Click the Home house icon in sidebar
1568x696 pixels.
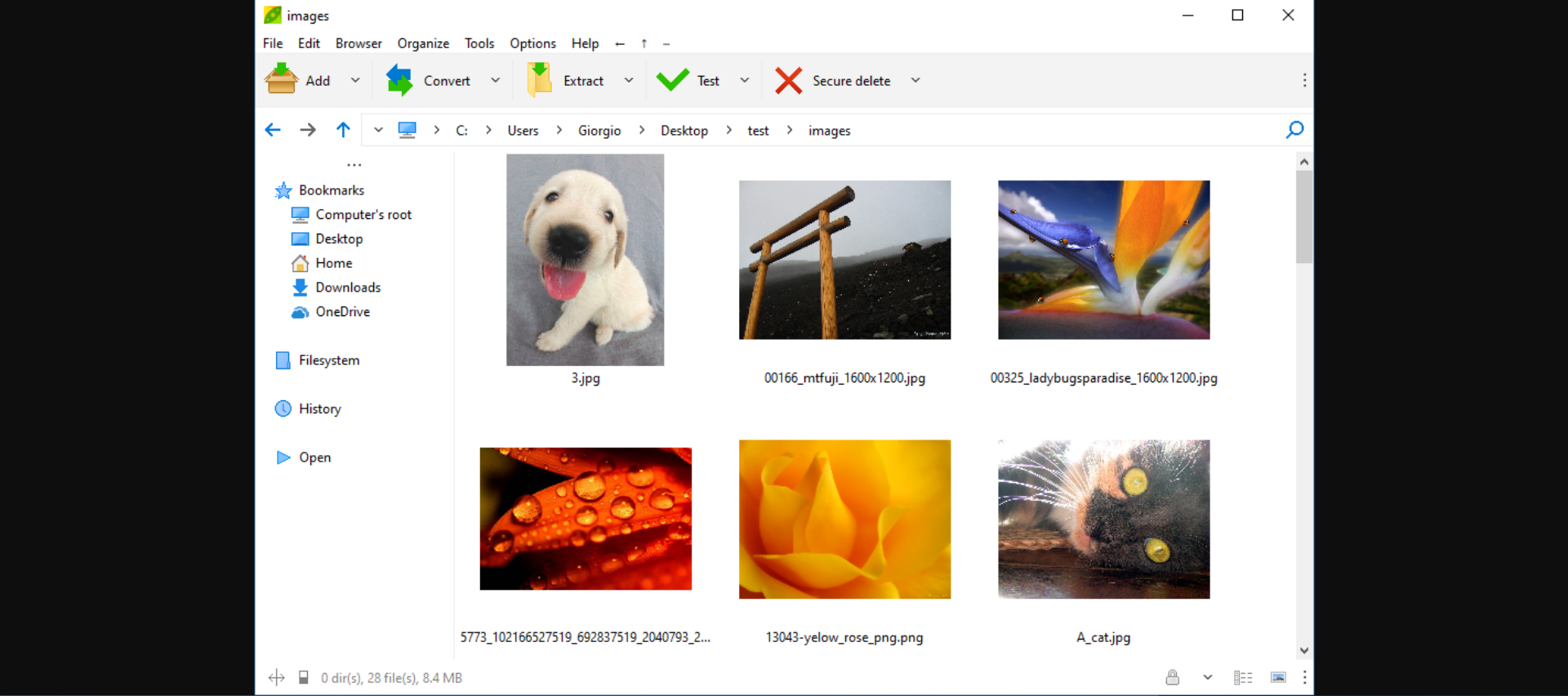click(x=300, y=263)
